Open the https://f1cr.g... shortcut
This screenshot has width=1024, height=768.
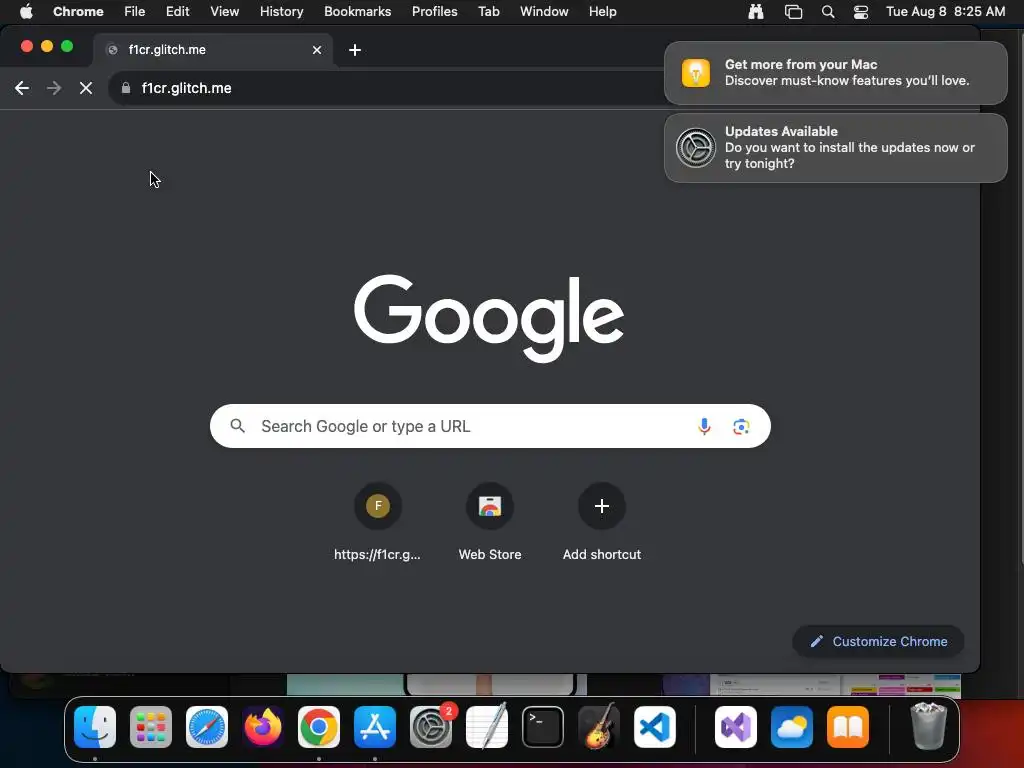377,522
